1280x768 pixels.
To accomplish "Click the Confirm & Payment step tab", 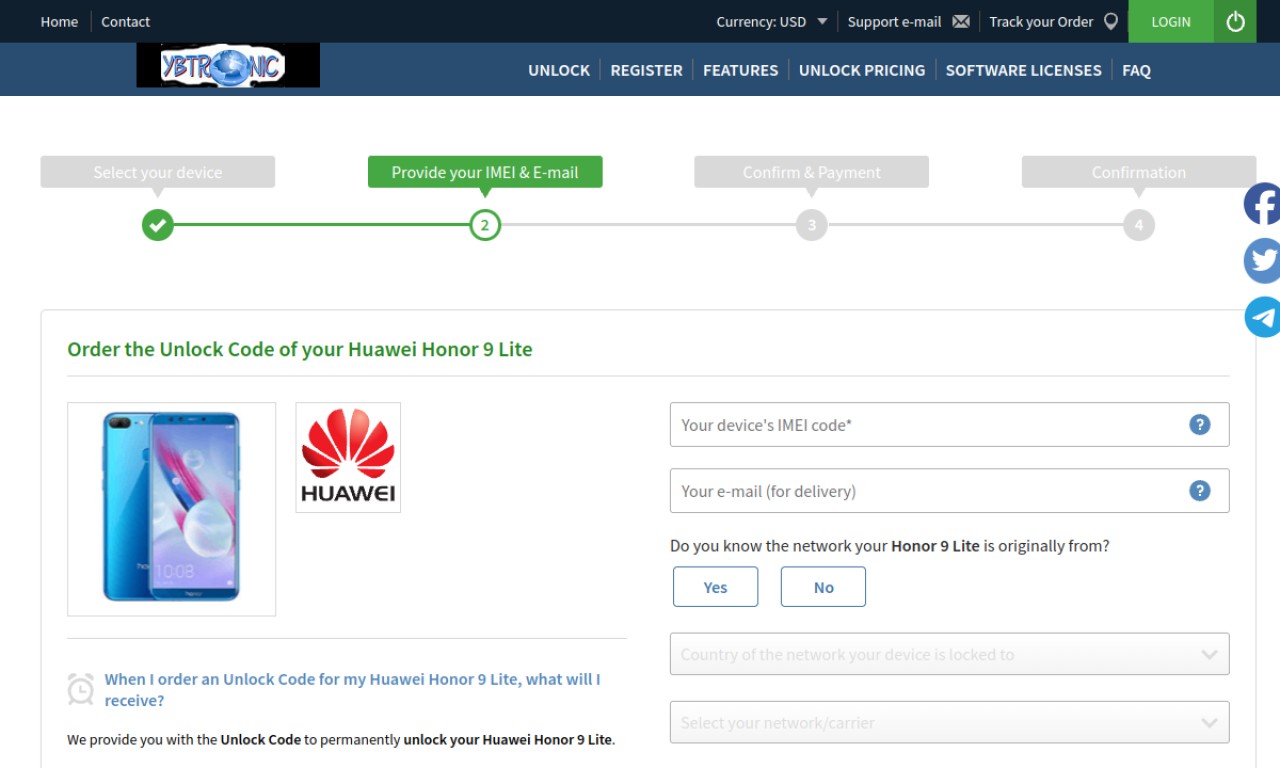I will (x=812, y=172).
